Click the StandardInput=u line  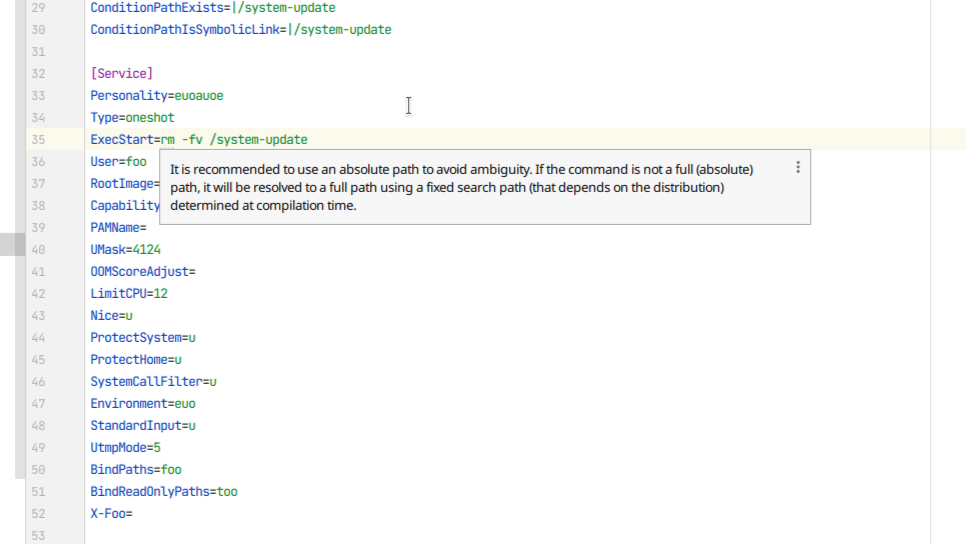pyautogui.click(x=143, y=426)
